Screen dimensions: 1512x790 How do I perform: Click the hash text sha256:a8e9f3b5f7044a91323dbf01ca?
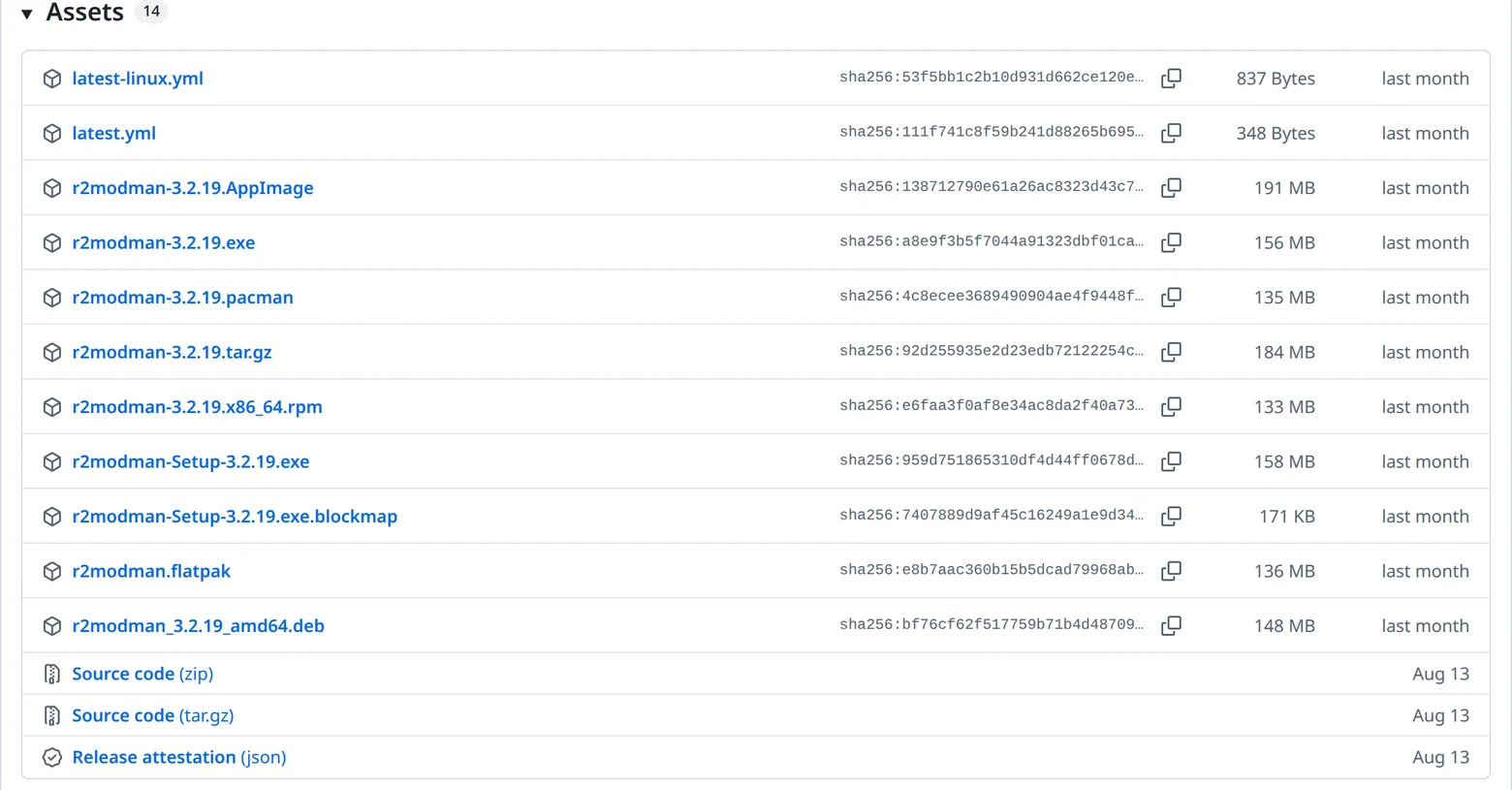pos(992,241)
